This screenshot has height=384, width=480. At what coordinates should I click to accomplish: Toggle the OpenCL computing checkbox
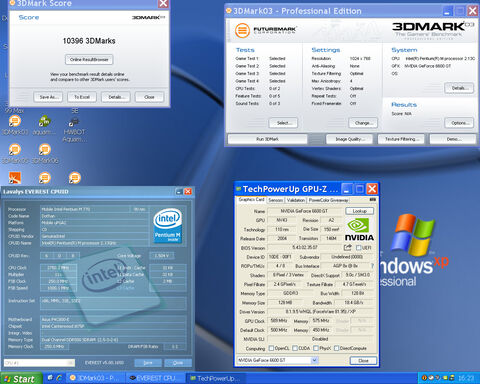pyautogui.click(x=271, y=348)
